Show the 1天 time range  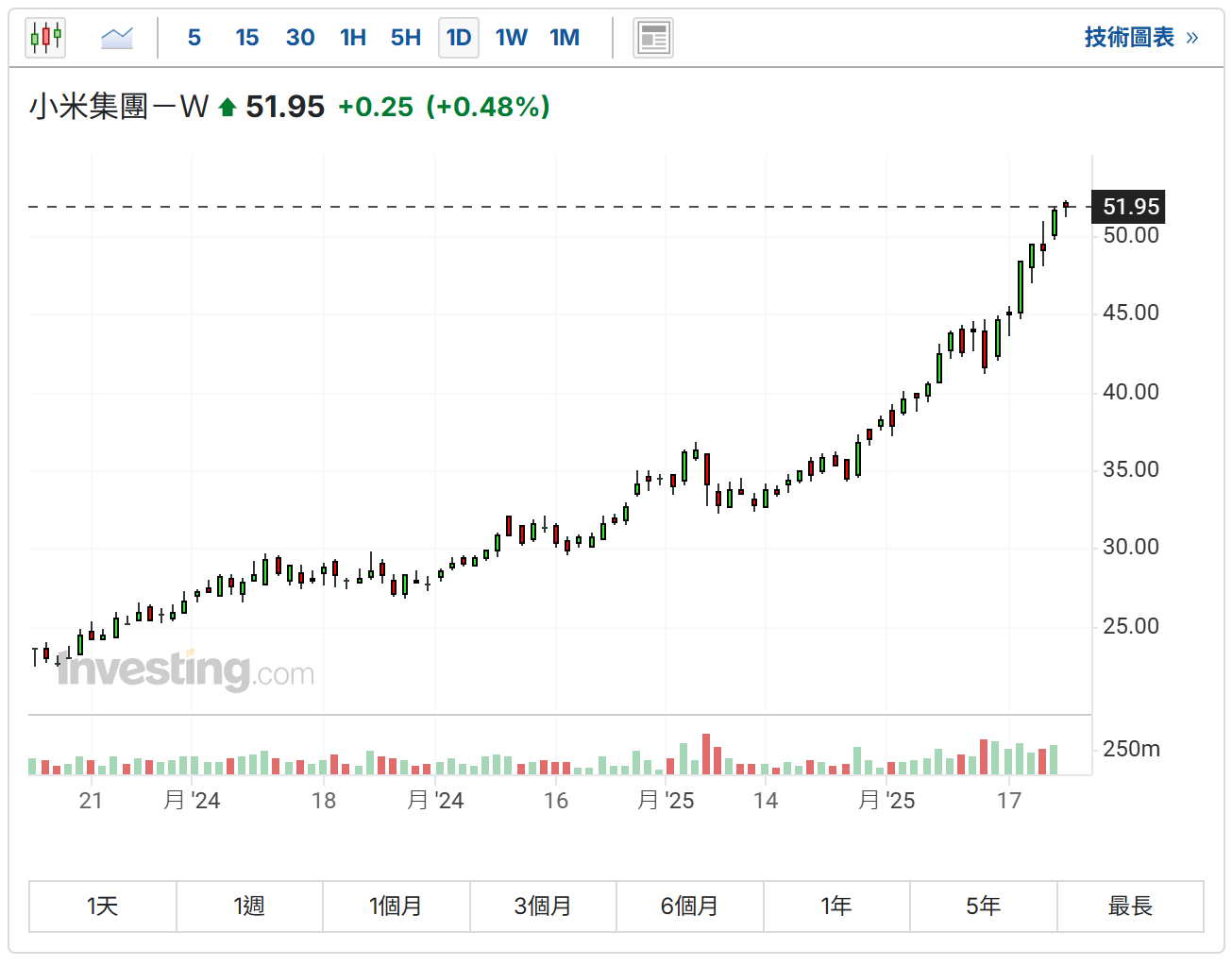pyautogui.click(x=103, y=907)
